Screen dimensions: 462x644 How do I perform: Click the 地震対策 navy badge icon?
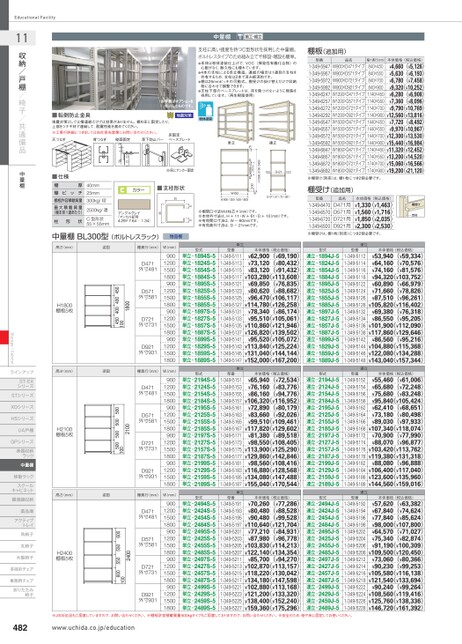pyautogui.click(x=184, y=116)
